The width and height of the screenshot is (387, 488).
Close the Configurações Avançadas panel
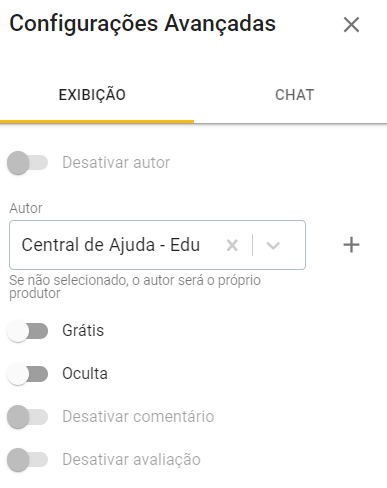pyautogui.click(x=351, y=25)
